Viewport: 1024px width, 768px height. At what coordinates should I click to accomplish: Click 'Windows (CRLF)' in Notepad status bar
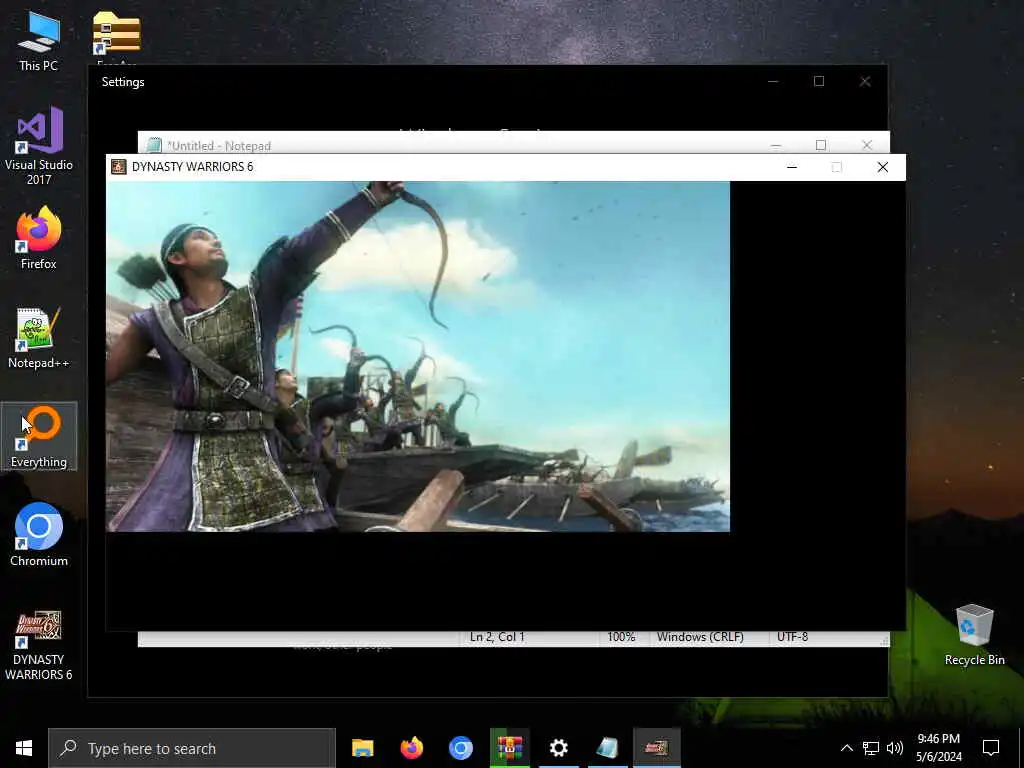[x=700, y=637]
